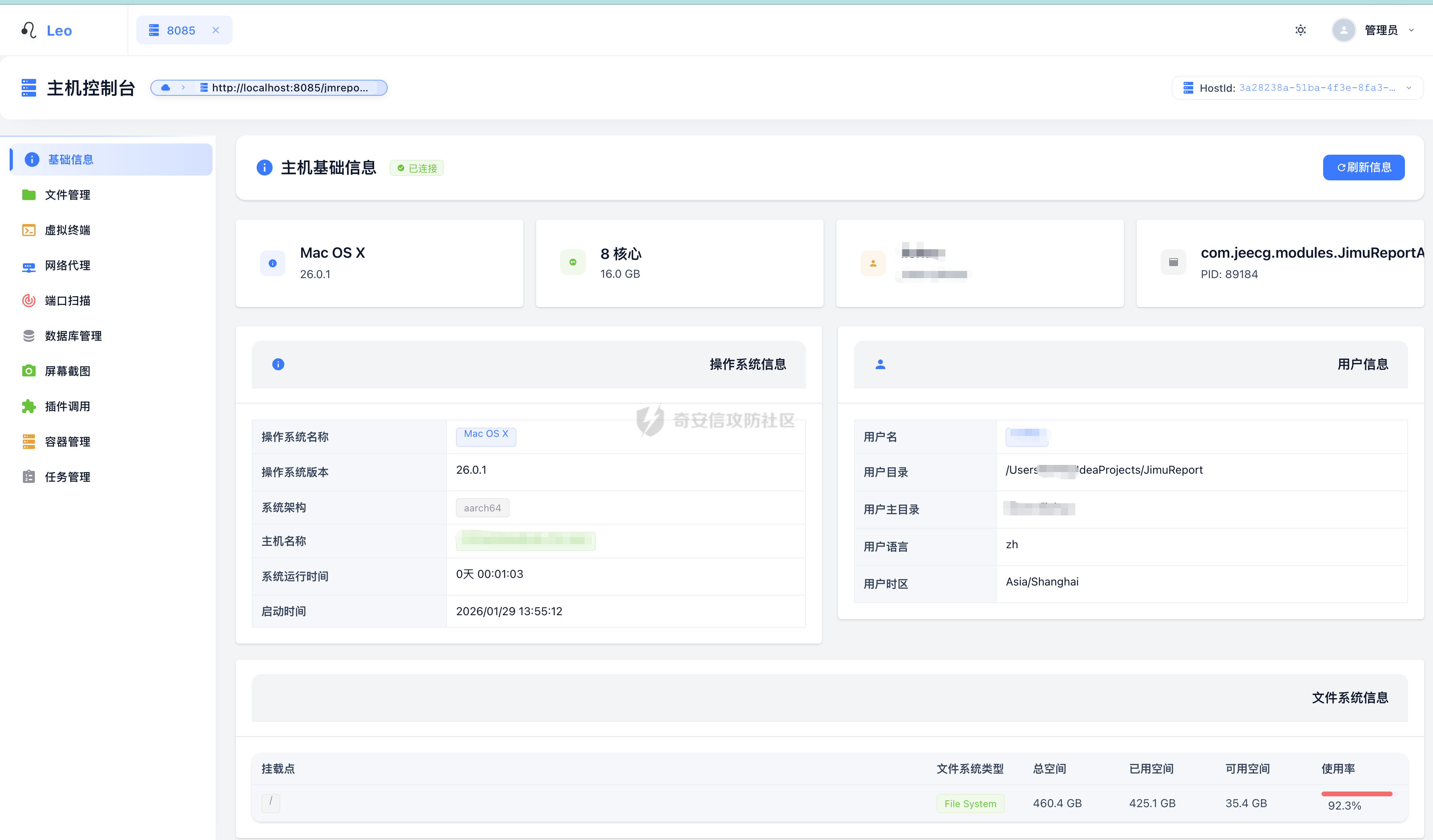Screen dimensions: 1433x840
Task: Switch to the 8085 tab
Action: (x=180, y=30)
